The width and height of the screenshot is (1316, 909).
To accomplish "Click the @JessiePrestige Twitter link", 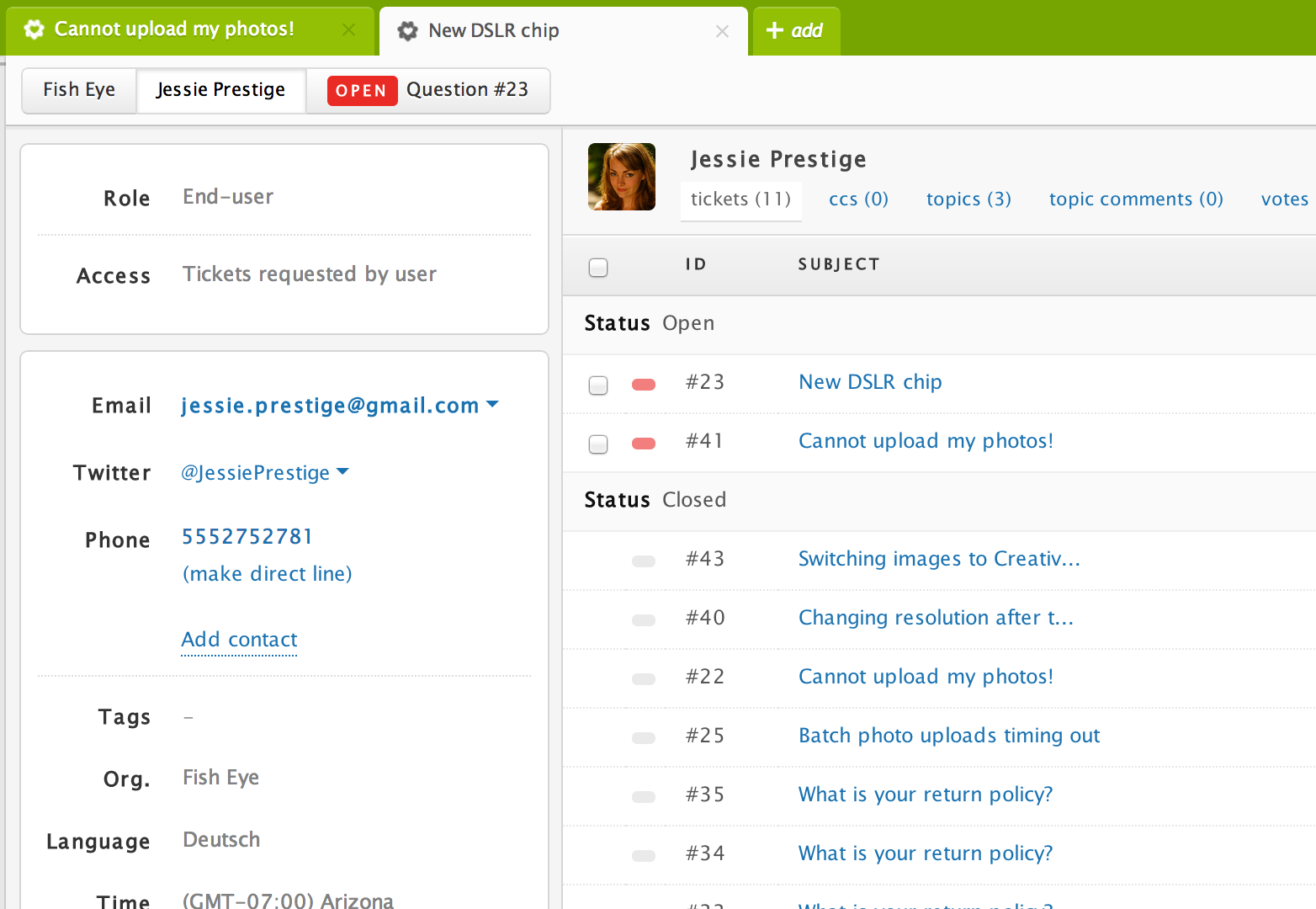I will point(256,473).
